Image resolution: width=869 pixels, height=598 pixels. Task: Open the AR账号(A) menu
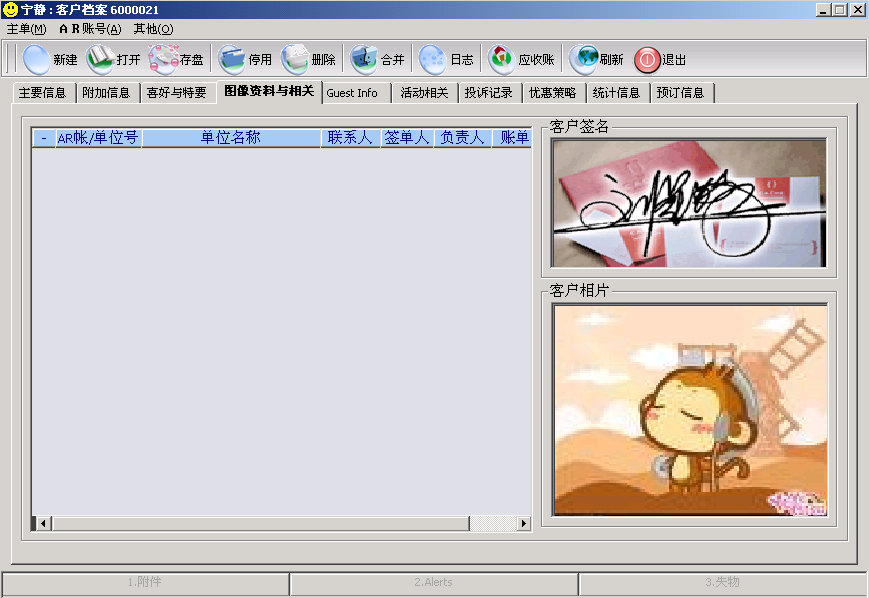tap(90, 29)
